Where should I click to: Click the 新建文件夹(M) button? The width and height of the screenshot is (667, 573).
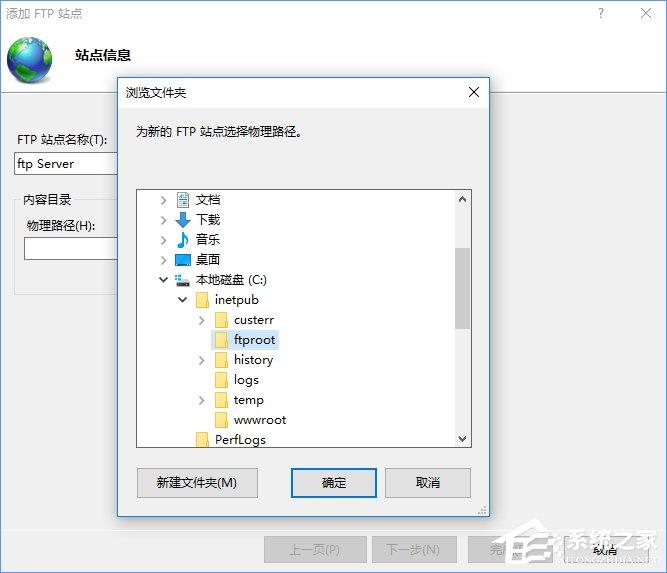pos(197,483)
